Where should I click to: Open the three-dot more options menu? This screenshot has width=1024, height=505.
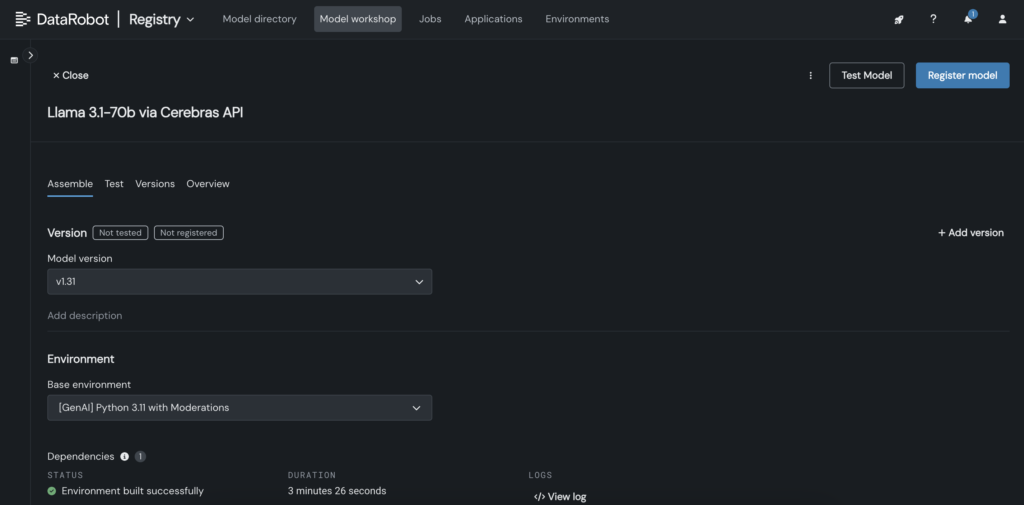pos(810,76)
